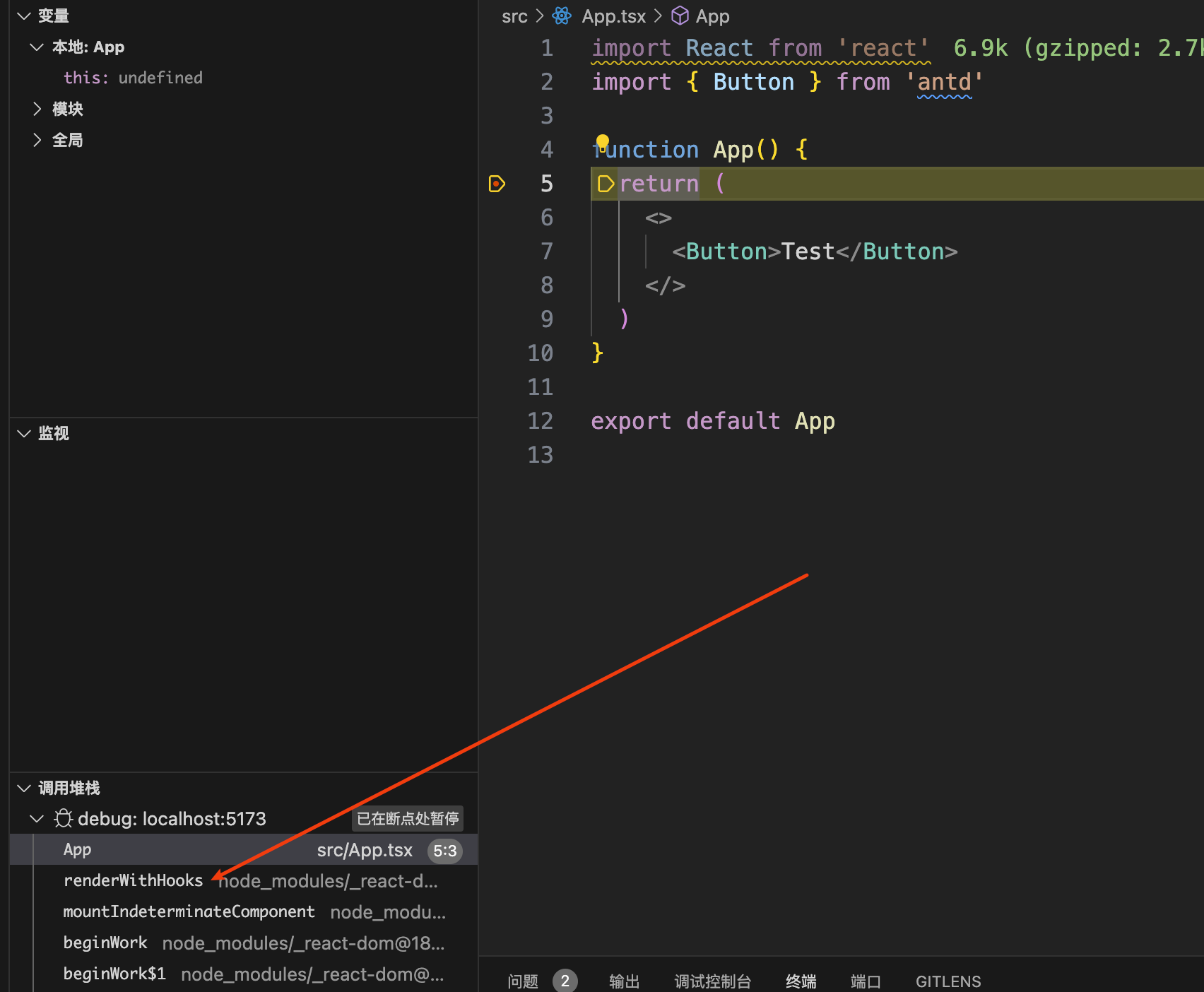
Task: Collapse the 监视 watch section
Action: 24,433
